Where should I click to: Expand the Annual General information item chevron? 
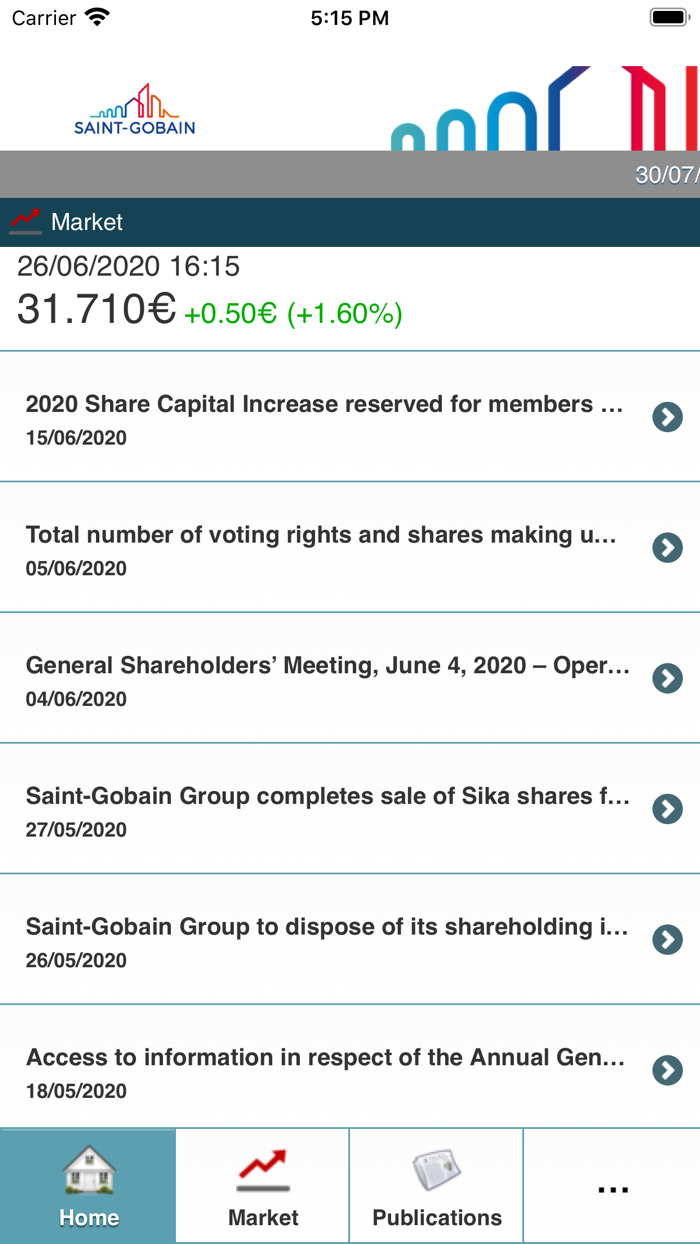pyautogui.click(x=667, y=1070)
